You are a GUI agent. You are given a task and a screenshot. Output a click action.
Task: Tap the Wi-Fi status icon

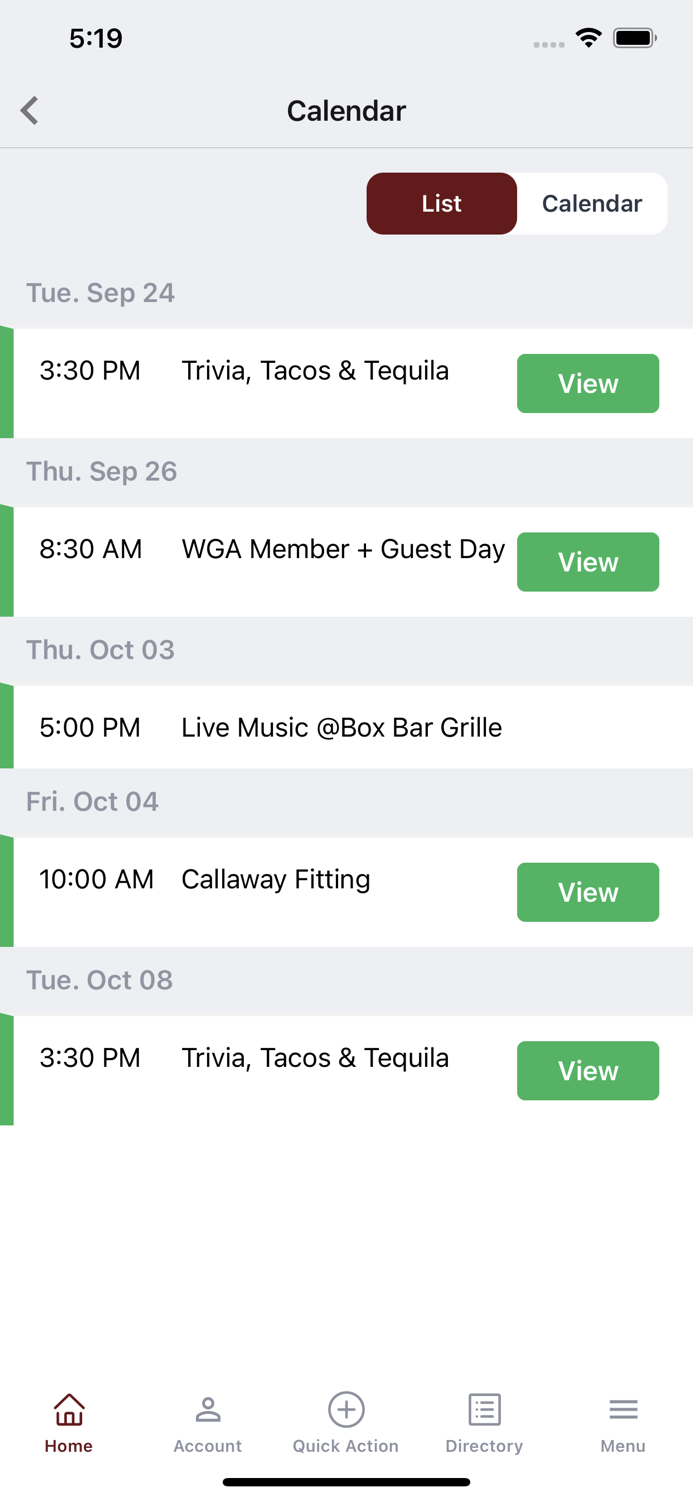pyautogui.click(x=589, y=38)
